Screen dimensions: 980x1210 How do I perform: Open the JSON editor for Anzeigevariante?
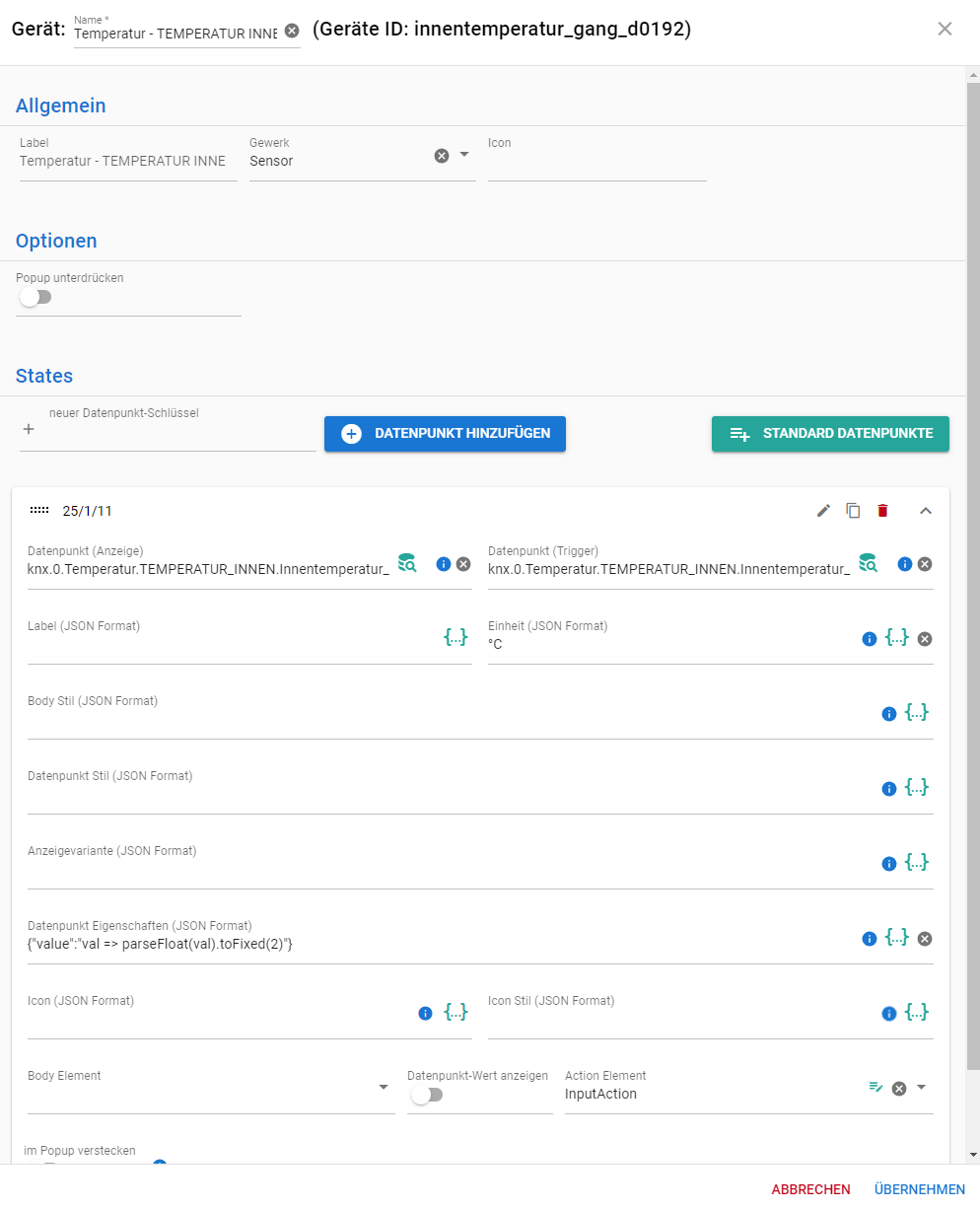(x=918, y=862)
